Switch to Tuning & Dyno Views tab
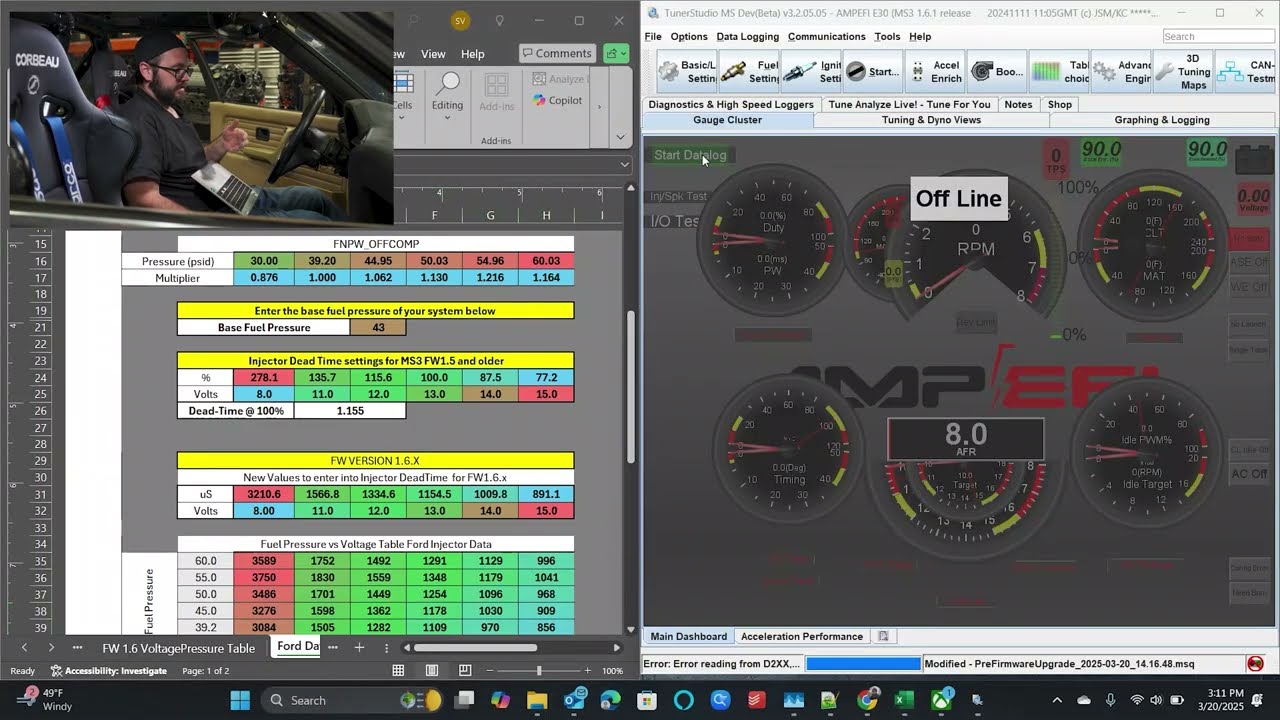This screenshot has width=1280, height=720. click(931, 120)
